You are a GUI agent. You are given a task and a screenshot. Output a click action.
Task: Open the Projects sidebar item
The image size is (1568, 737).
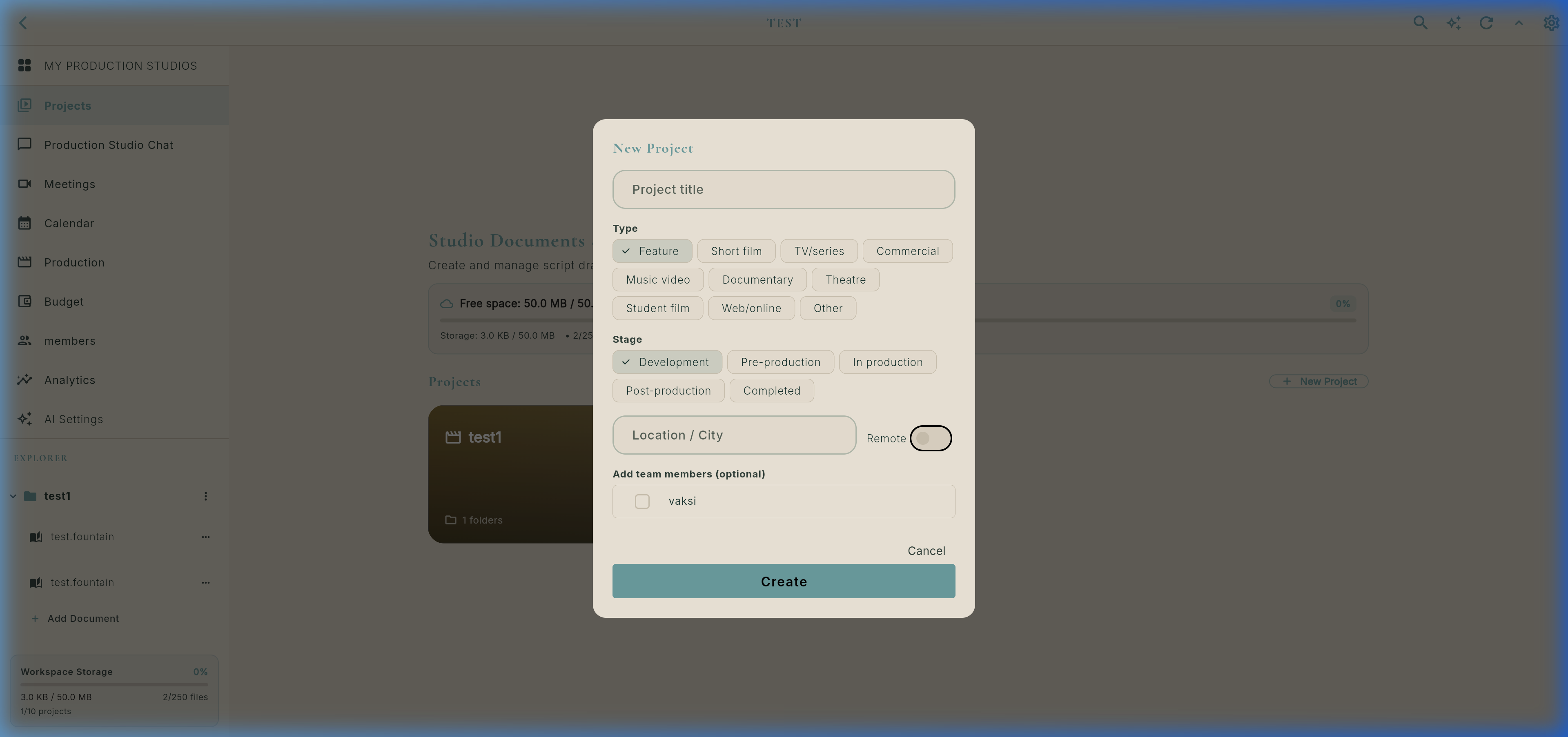[x=114, y=105]
